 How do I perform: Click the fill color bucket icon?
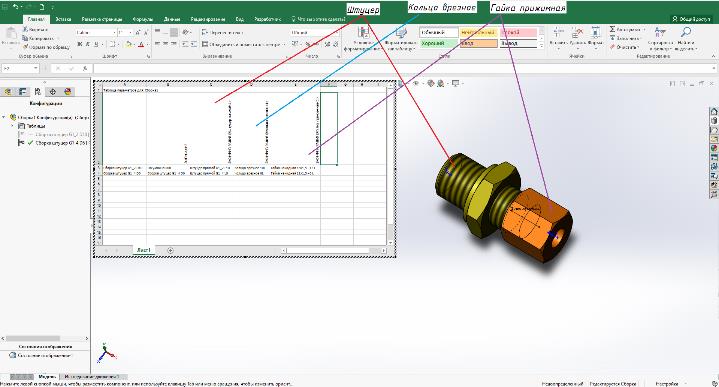click(128, 44)
